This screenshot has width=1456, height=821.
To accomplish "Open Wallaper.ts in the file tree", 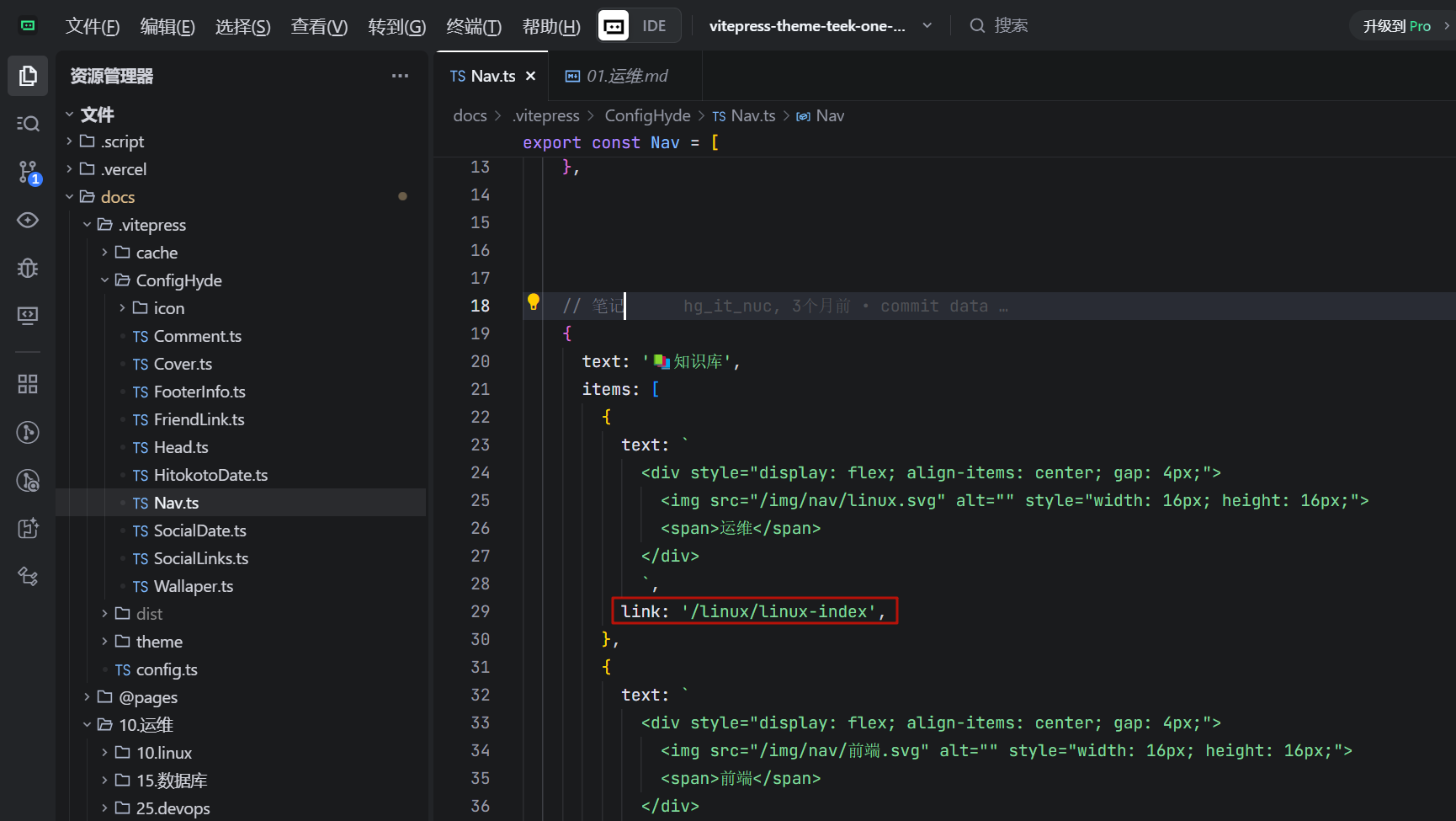I will (x=194, y=586).
